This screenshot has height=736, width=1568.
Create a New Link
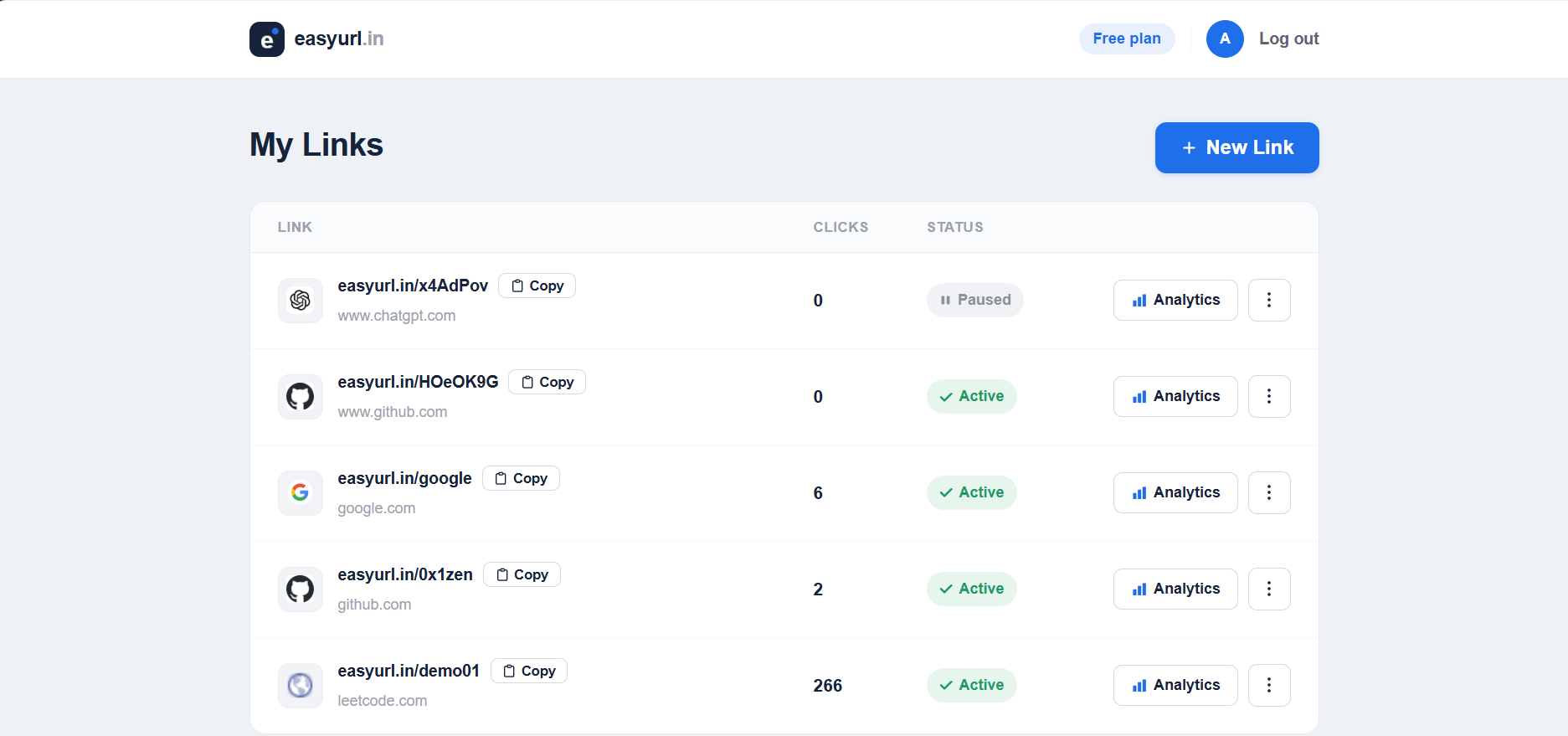pos(1236,147)
